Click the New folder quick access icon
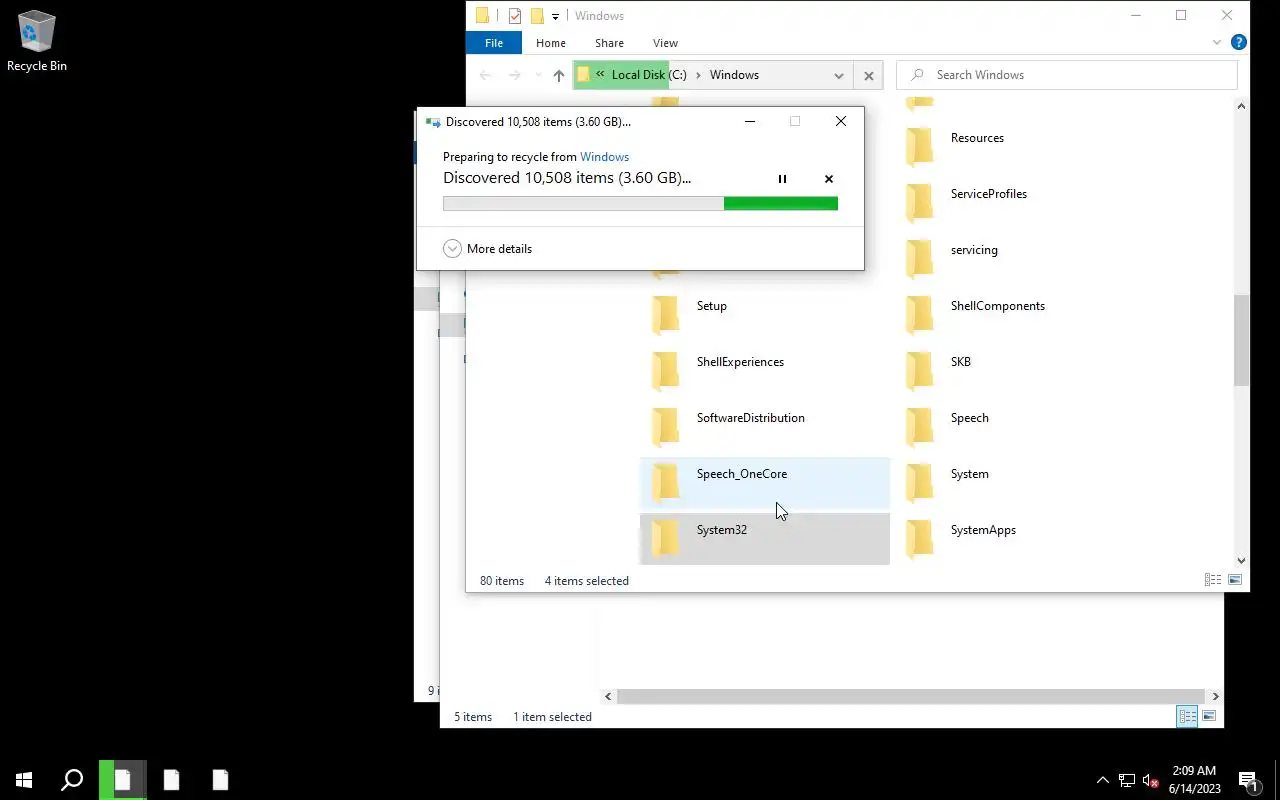The height and width of the screenshot is (800, 1280). pyautogui.click(x=536, y=16)
